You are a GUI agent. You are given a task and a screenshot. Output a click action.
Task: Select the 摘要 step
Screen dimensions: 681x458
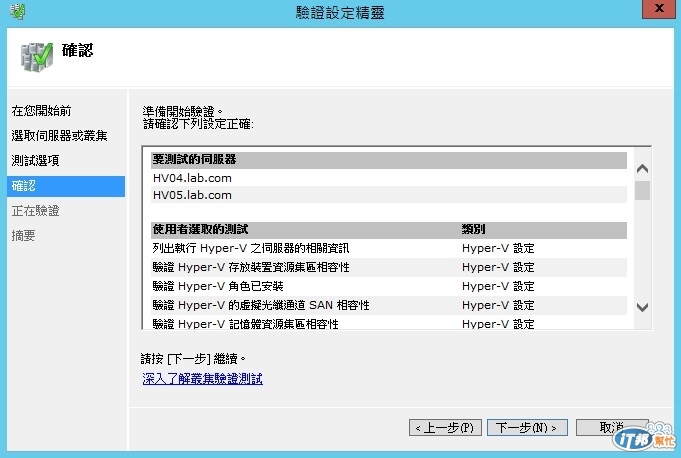[23, 235]
